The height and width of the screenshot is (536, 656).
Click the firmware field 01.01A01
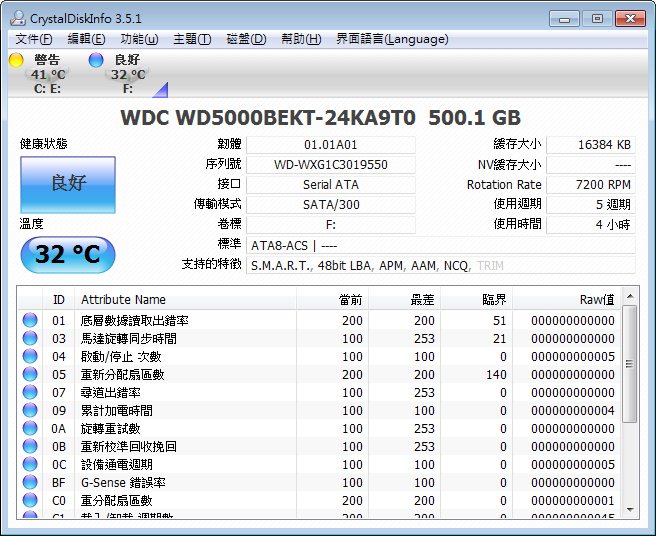point(331,145)
